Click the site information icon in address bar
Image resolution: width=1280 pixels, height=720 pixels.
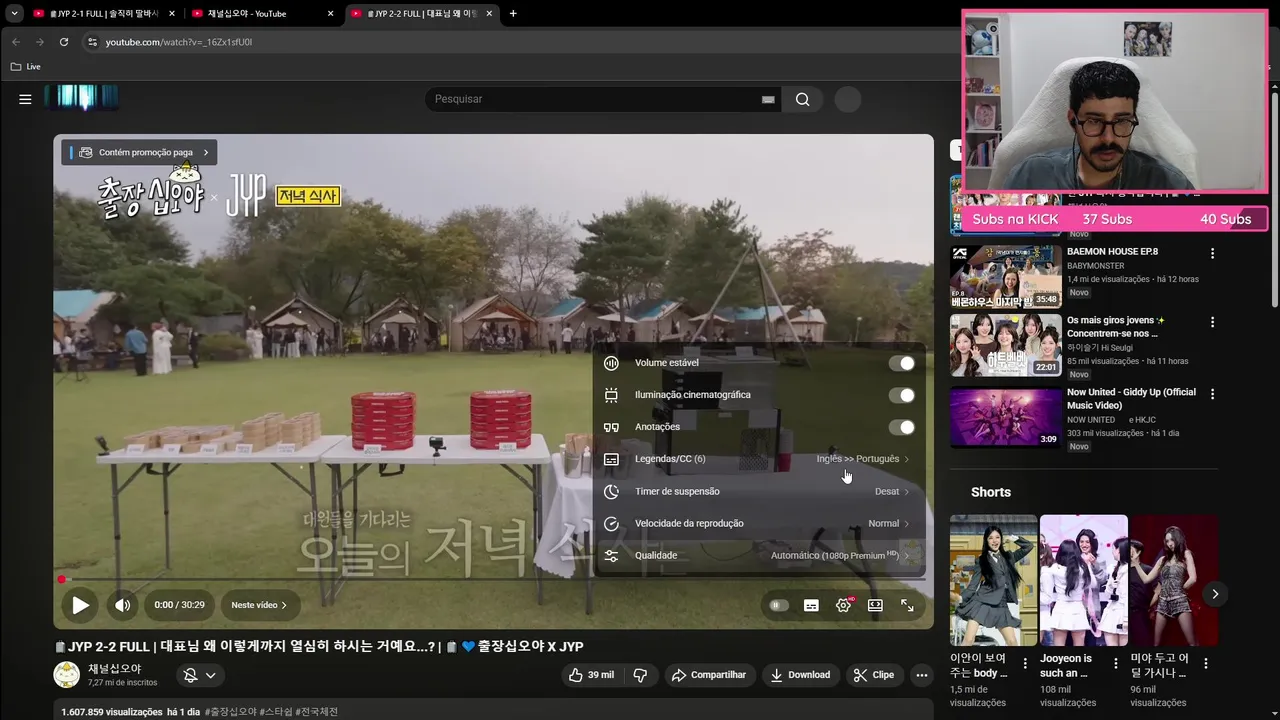click(x=92, y=42)
